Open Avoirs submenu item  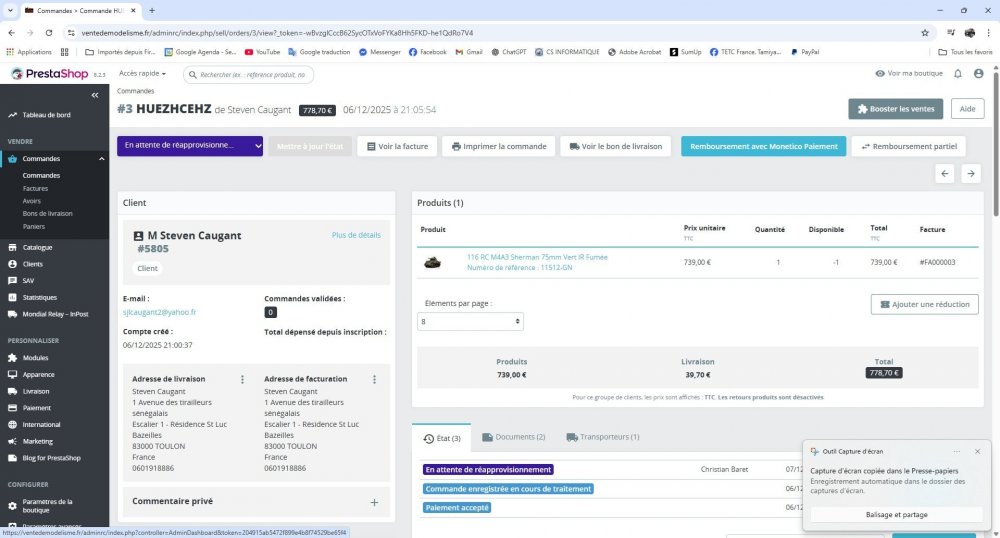(31, 201)
